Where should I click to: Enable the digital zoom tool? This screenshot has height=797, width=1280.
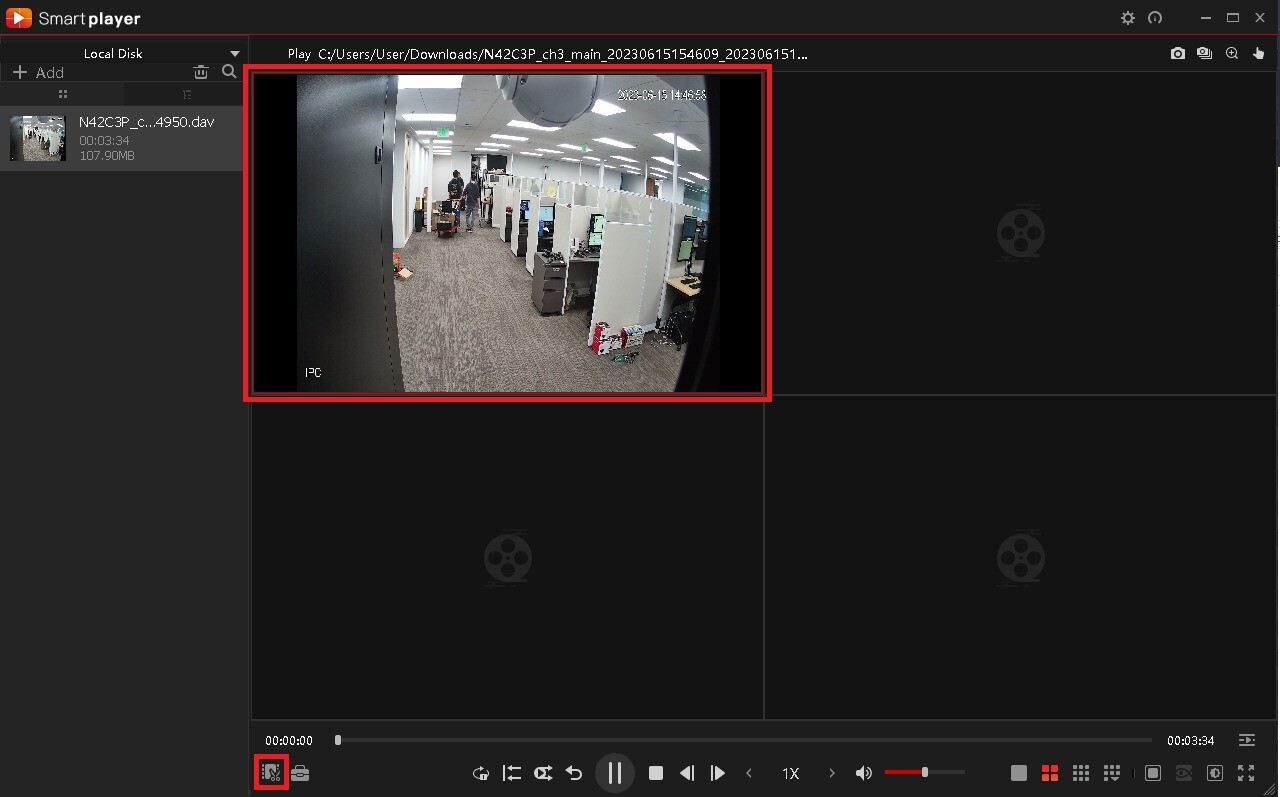tap(1232, 53)
